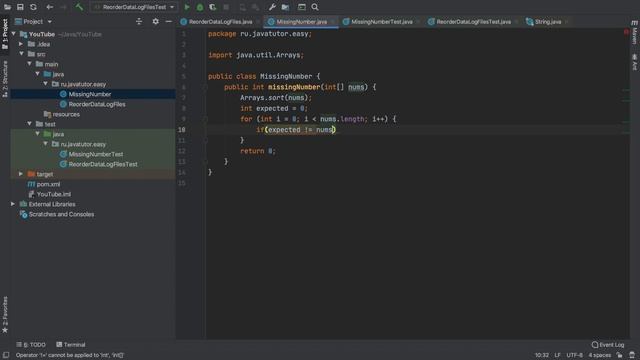Viewport: 640px width, 360px height.
Task: Open the Ant side panel
Action: pyautogui.click(x=635, y=62)
